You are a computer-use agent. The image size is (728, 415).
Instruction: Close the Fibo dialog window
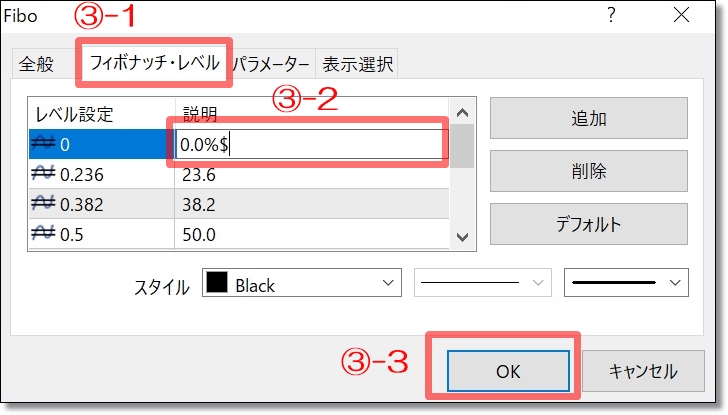681,15
